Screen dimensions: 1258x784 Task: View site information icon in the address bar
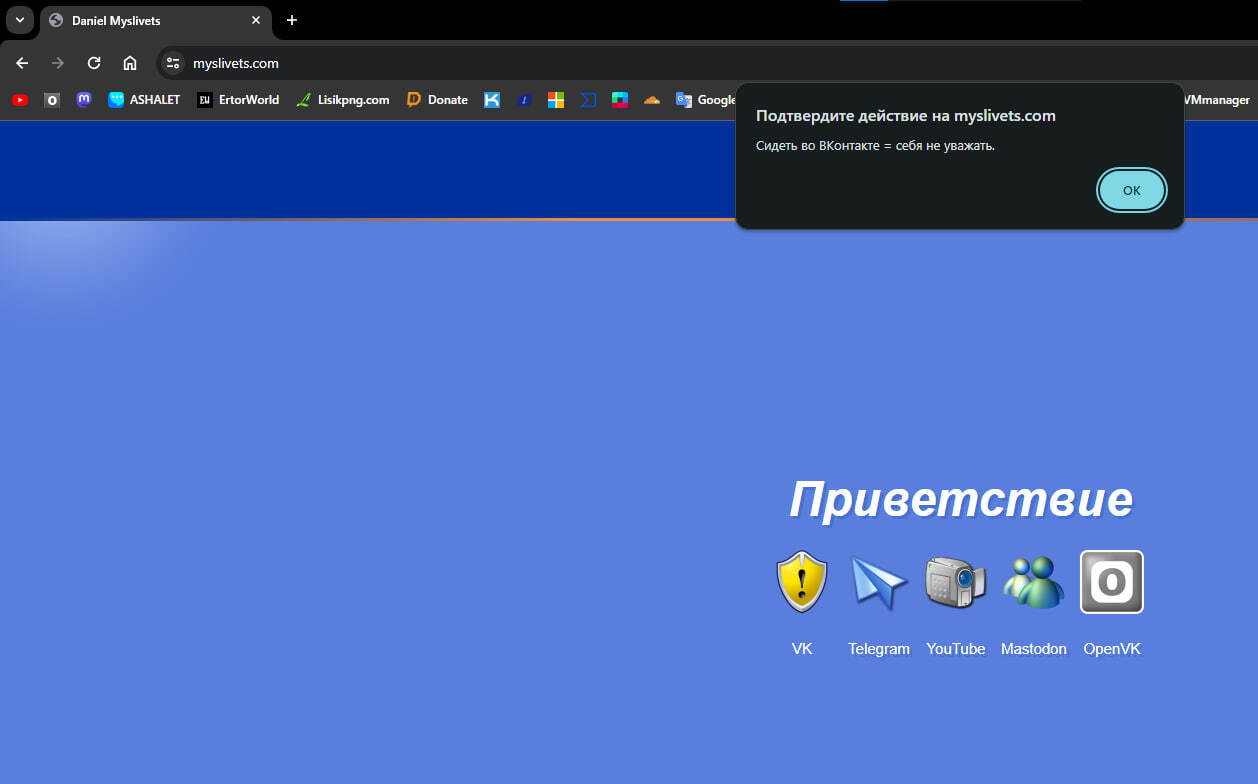tap(173, 63)
